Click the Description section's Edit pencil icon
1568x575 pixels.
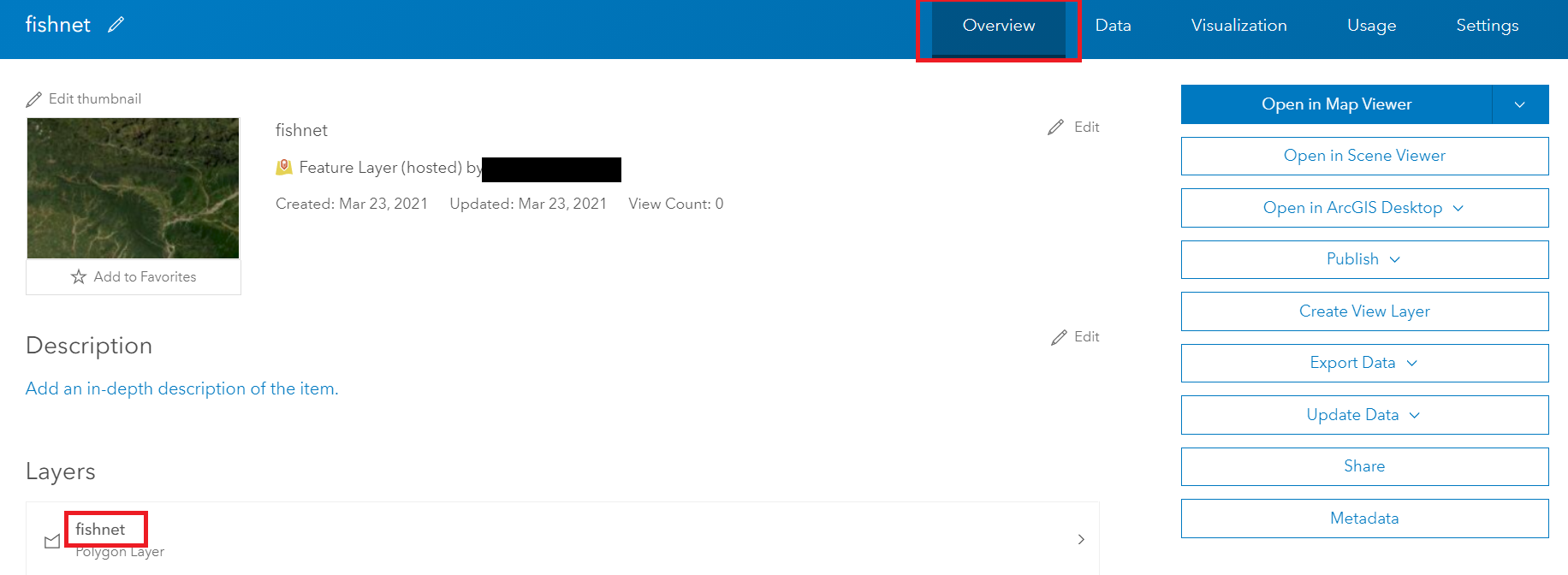(1059, 337)
